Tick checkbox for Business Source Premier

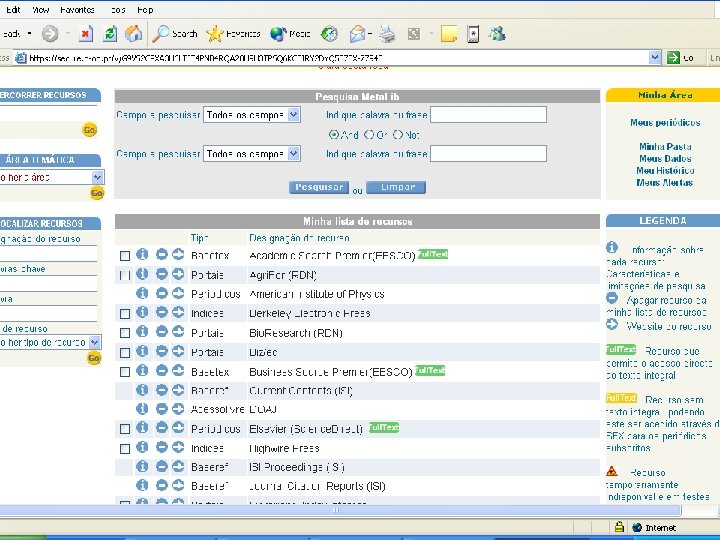point(125,372)
